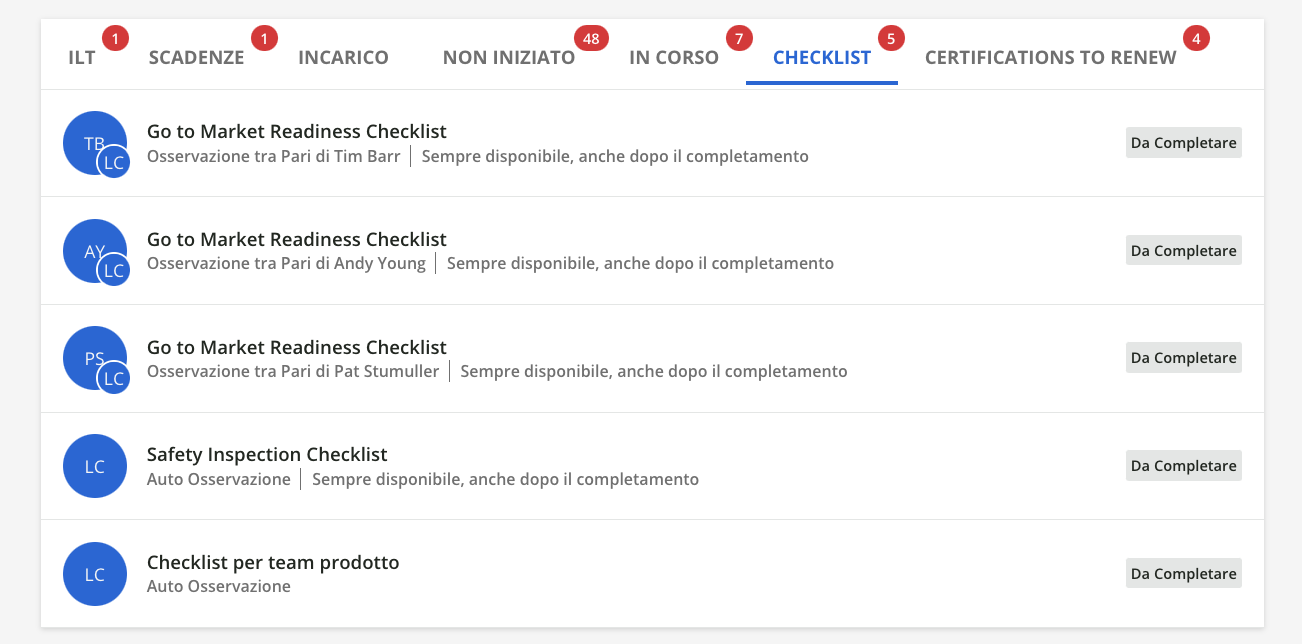
Task: Open the Checklist per team prodotto item
Action: [273, 562]
